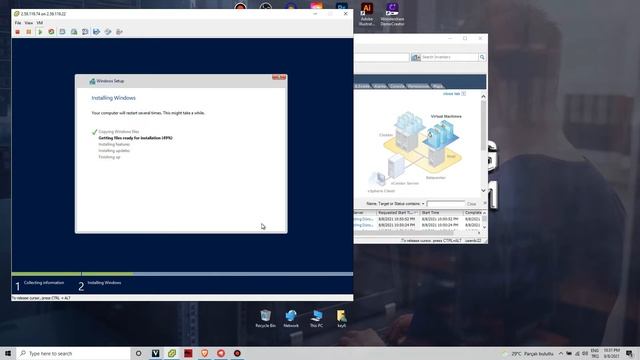The image size is (640, 360).
Task: Click the red Power Off toolbar icon
Action: (18, 32)
